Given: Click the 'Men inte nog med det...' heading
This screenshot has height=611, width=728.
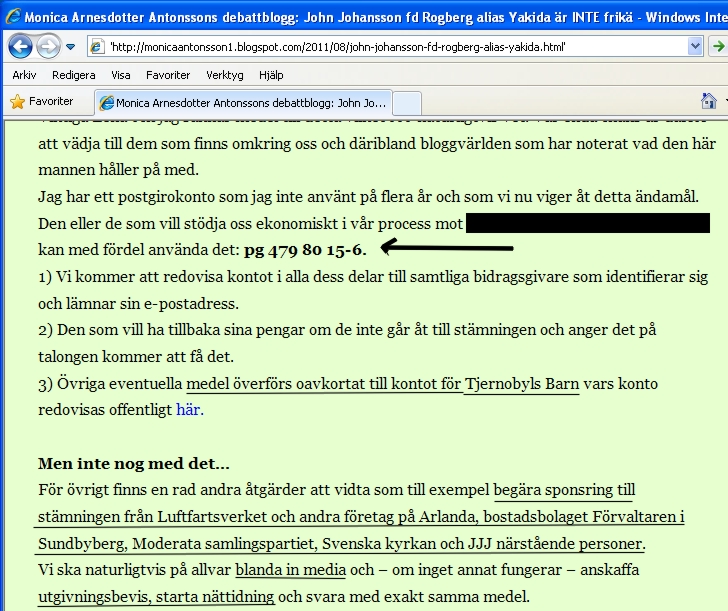Looking at the screenshot, I should click(134, 463).
